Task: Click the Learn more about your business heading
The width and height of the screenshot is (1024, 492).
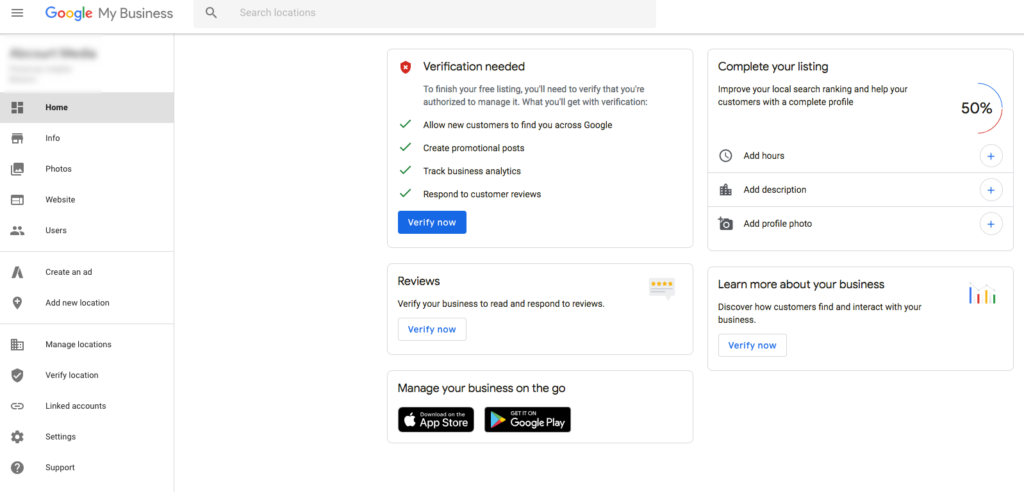Action: click(801, 285)
